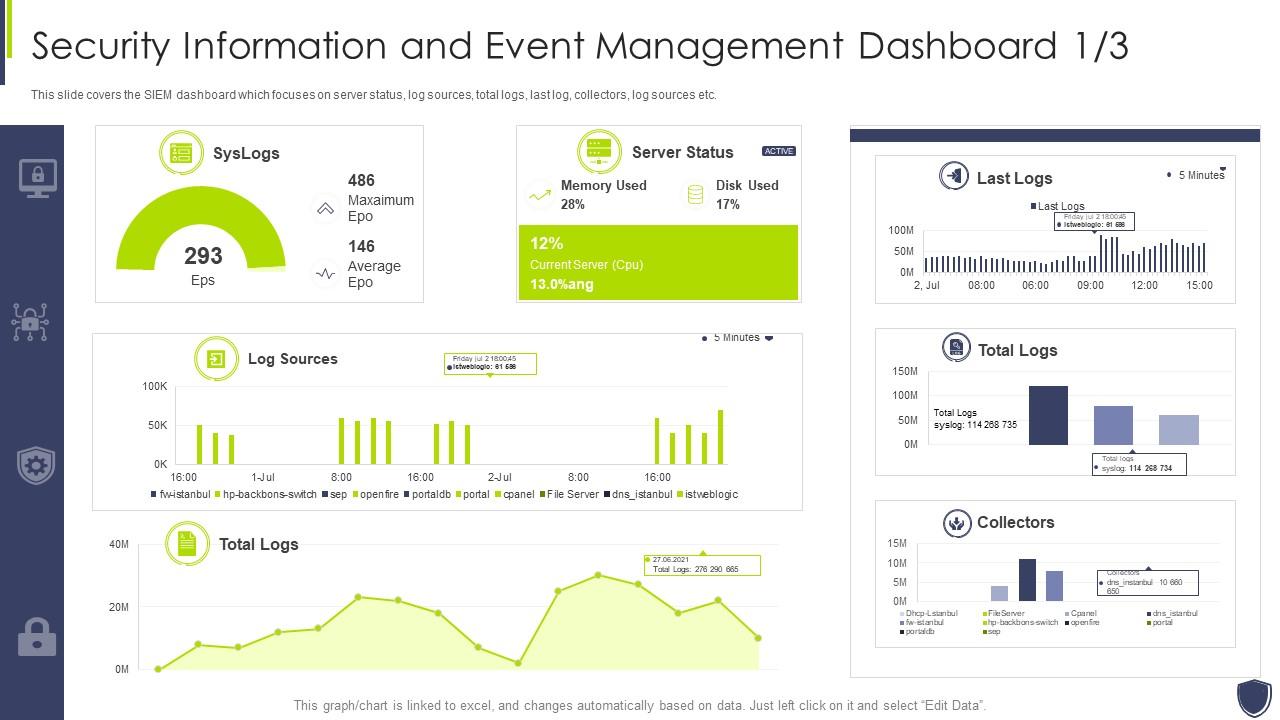Click the istweblogic tooltip on Last Logs chart
The width and height of the screenshot is (1280, 720).
coord(1093,222)
